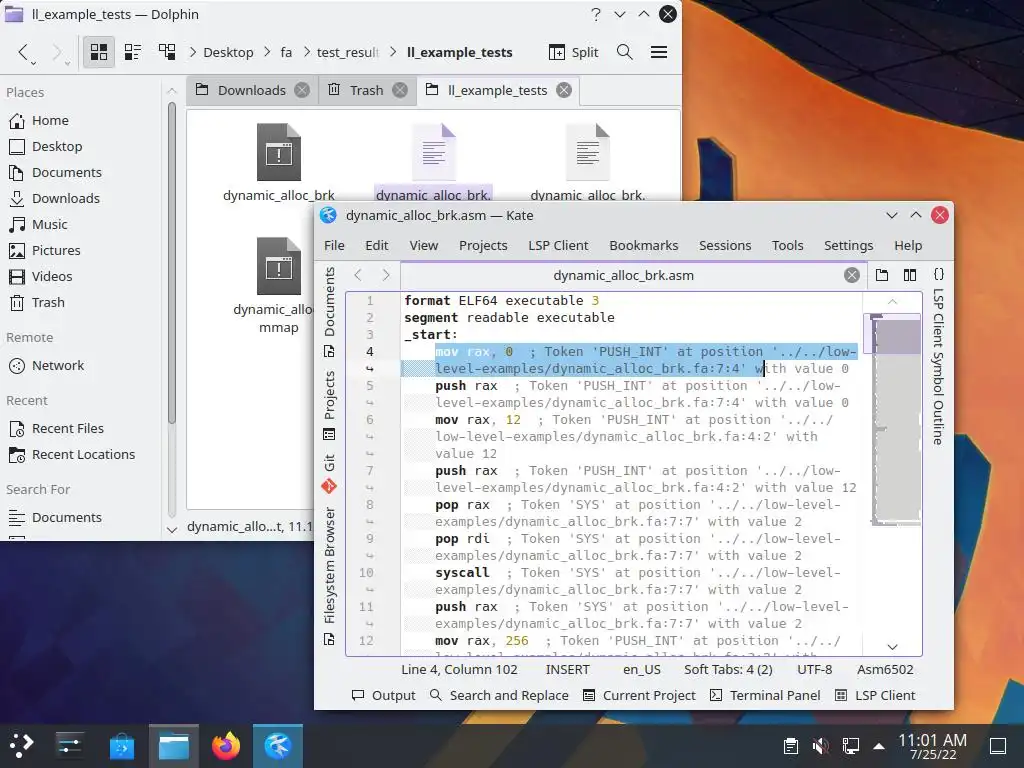Select dynamic_alloc_brk executable file thumbnail
1024x768 pixels.
click(x=279, y=152)
